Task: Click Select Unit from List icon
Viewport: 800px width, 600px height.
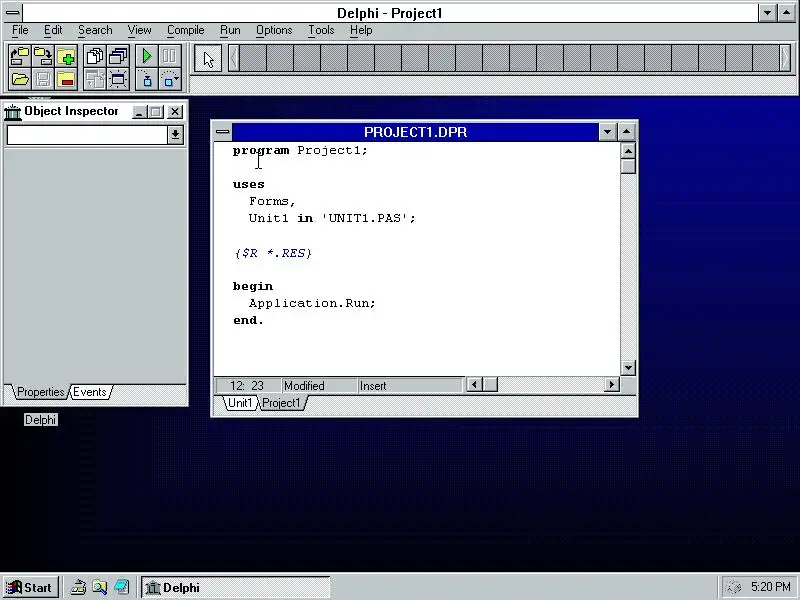Action: tap(94, 56)
